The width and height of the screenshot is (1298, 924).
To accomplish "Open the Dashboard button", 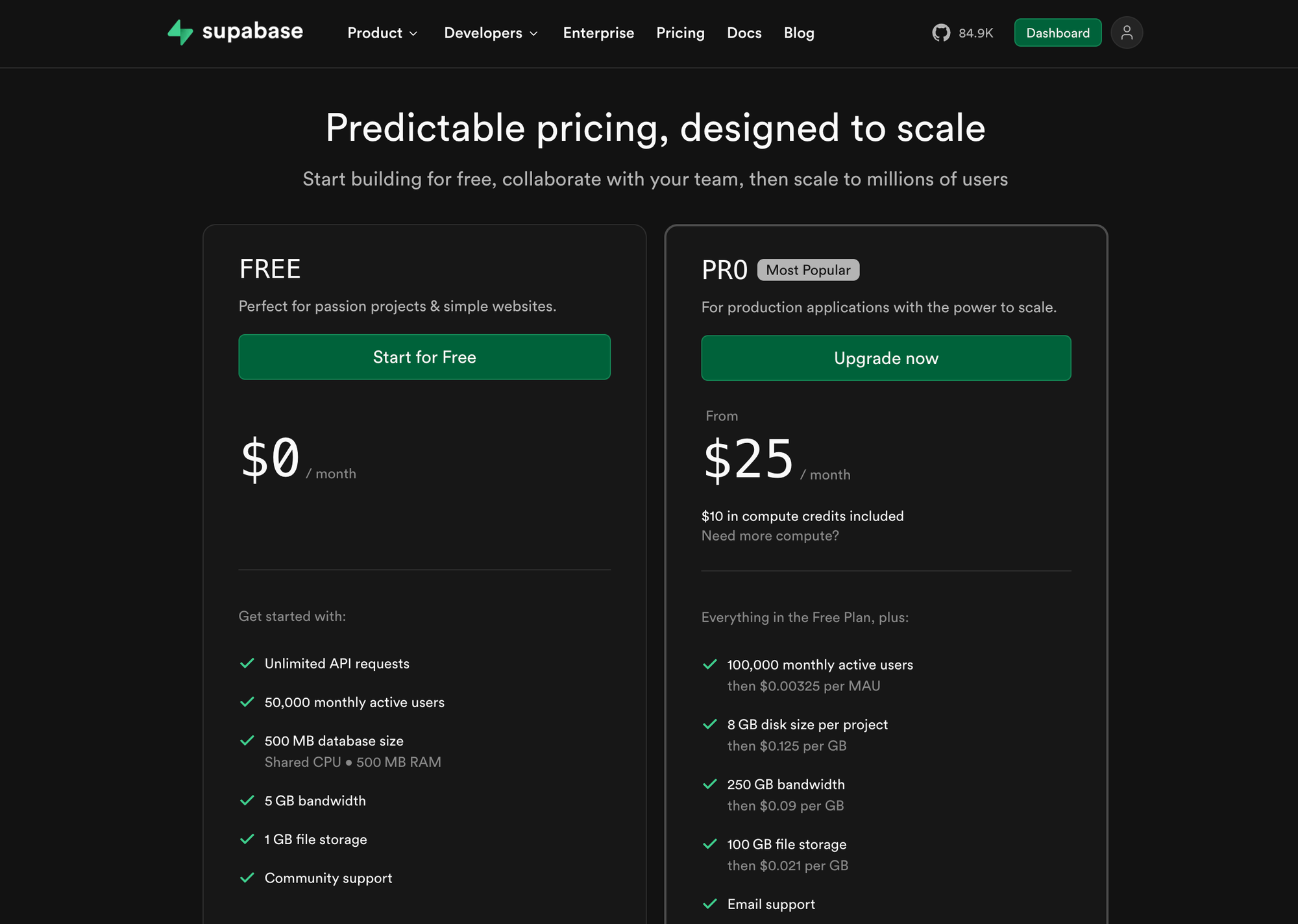I will 1057,33.
